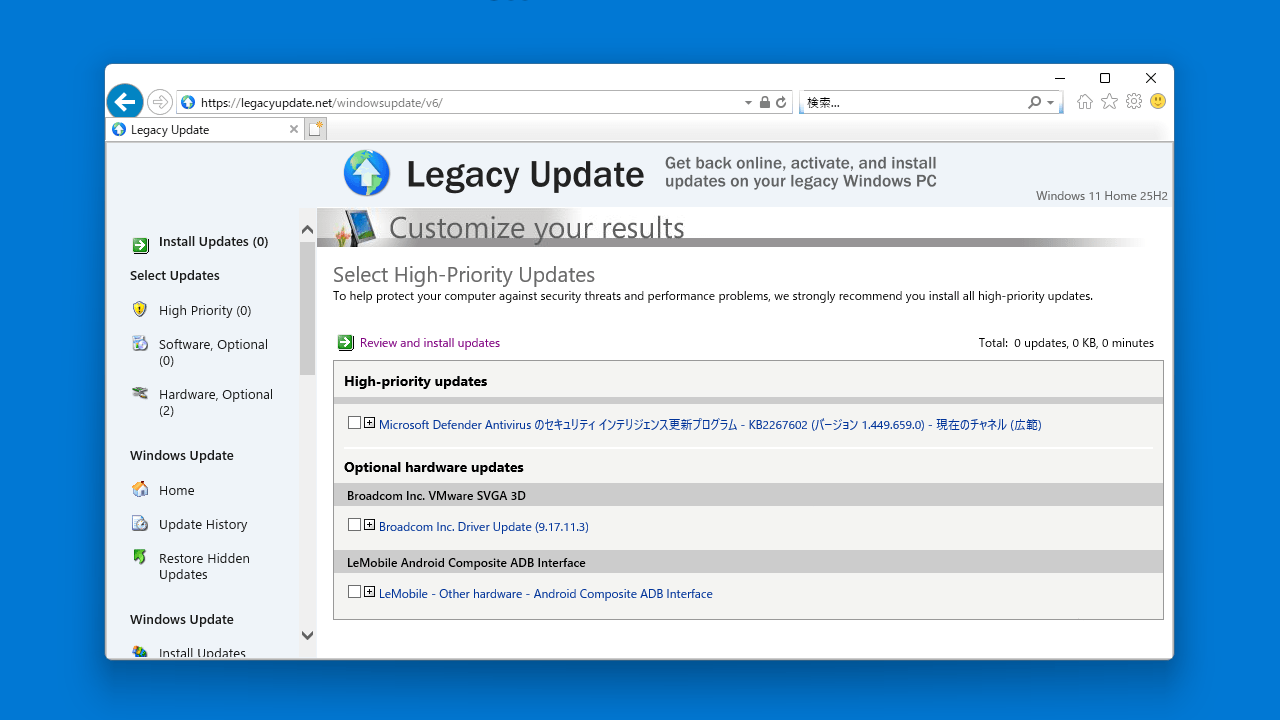Click the Total: 0 updates summary text
Viewport: 1280px width, 720px height.
pos(1066,343)
